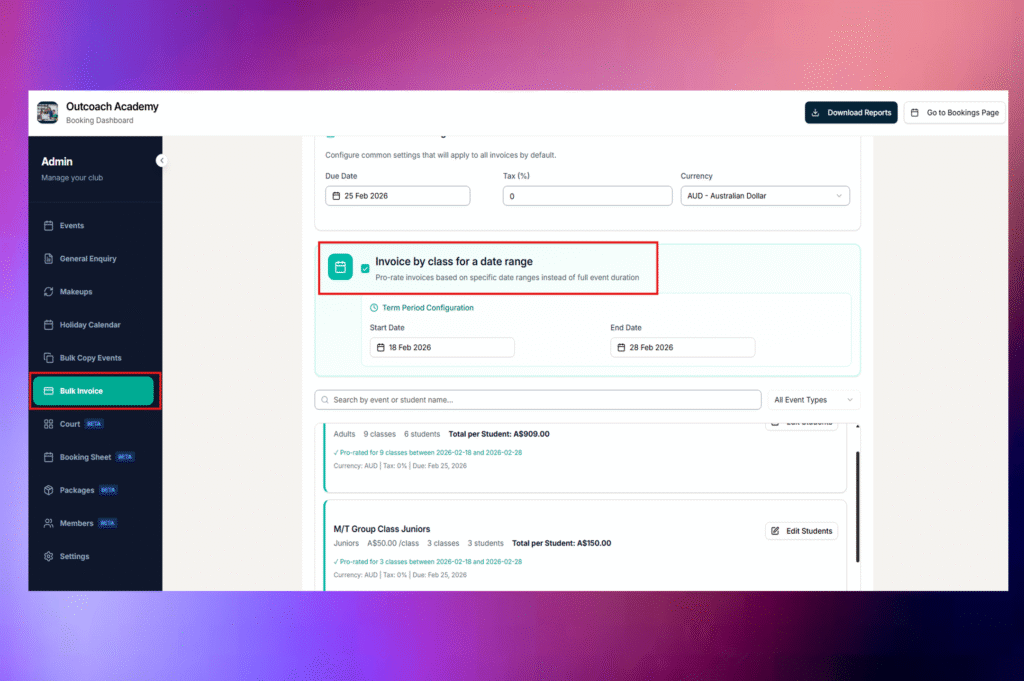Click the Settings gear in sidebar

click(48, 556)
